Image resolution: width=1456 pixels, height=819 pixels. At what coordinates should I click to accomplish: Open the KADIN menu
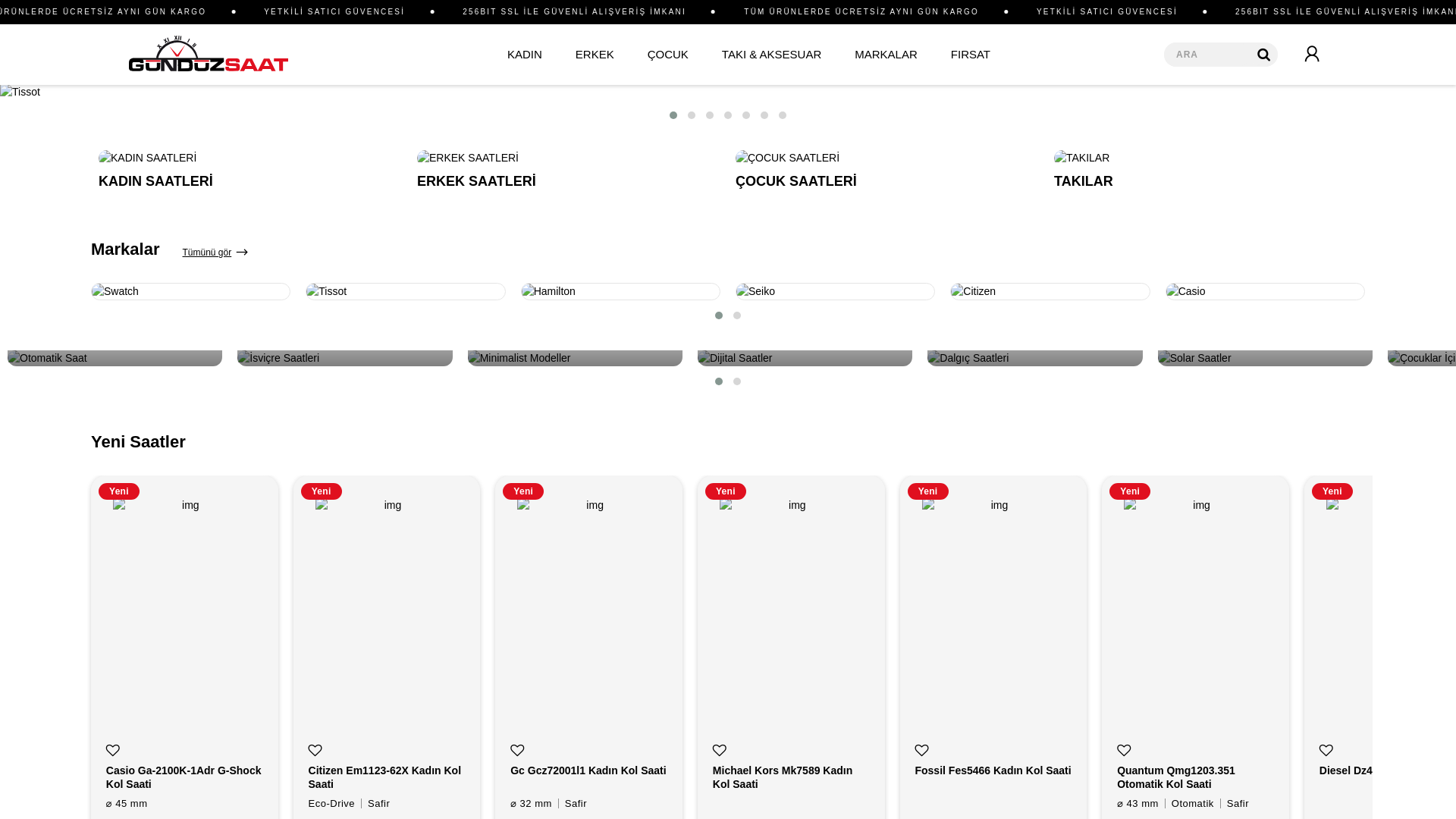525,55
